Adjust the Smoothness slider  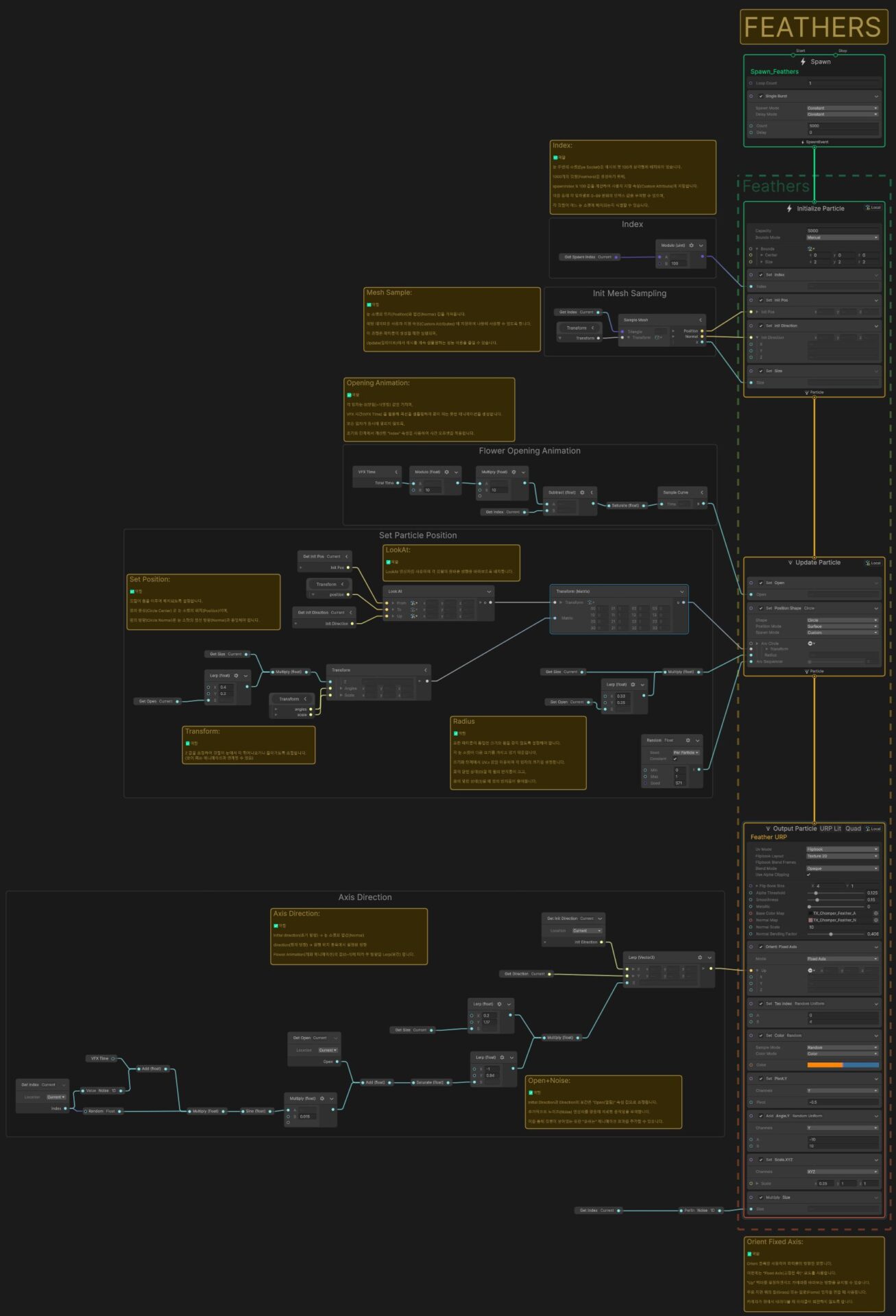tap(836, 901)
